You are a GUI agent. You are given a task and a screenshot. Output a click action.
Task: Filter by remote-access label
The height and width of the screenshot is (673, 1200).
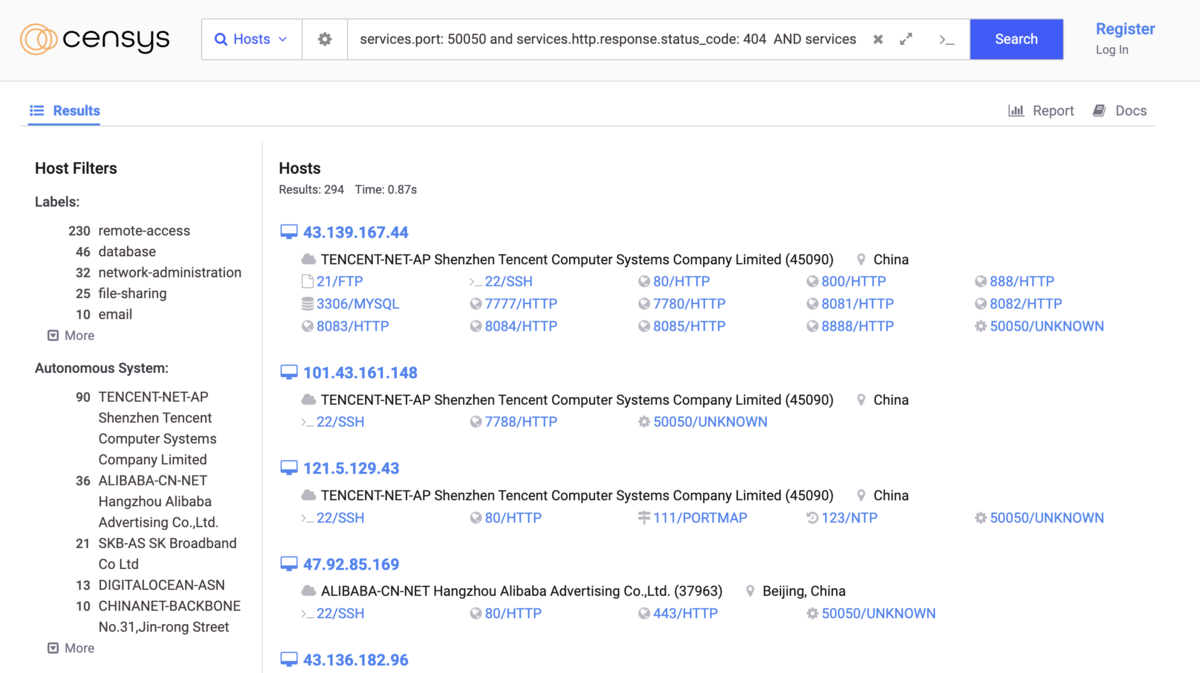(x=144, y=231)
